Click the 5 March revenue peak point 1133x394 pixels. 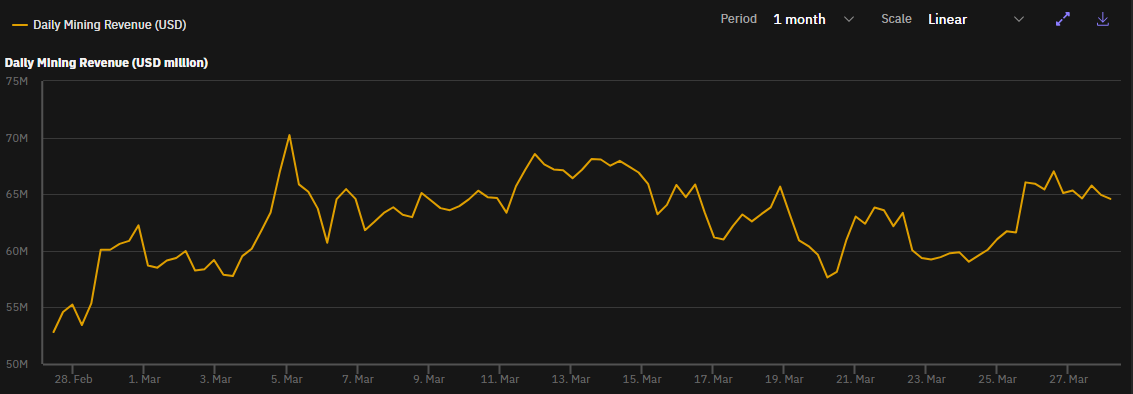(289, 134)
